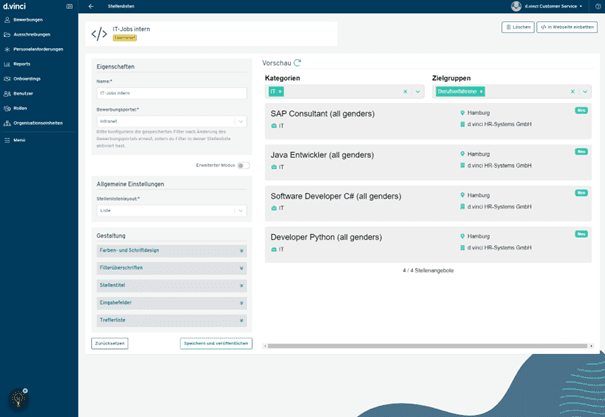Toggle the Erweiterter Modus switch

click(243, 166)
